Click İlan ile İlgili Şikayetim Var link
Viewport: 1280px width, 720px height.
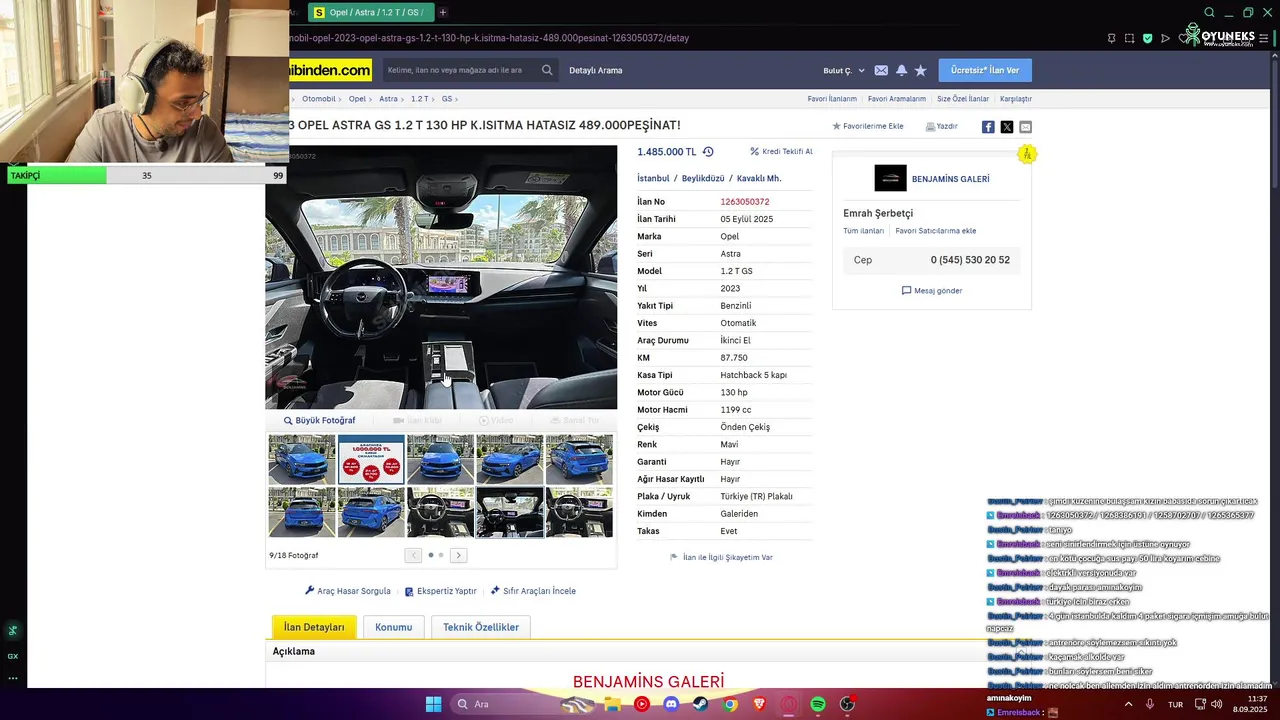click(x=721, y=557)
